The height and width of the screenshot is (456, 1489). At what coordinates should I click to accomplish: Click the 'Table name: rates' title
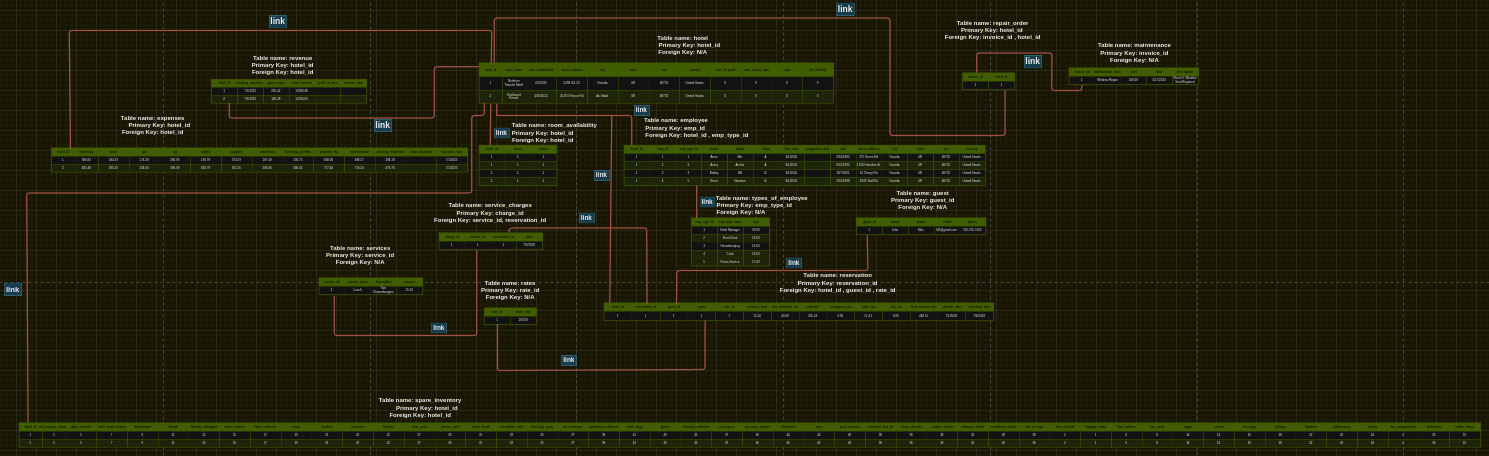click(x=510, y=283)
